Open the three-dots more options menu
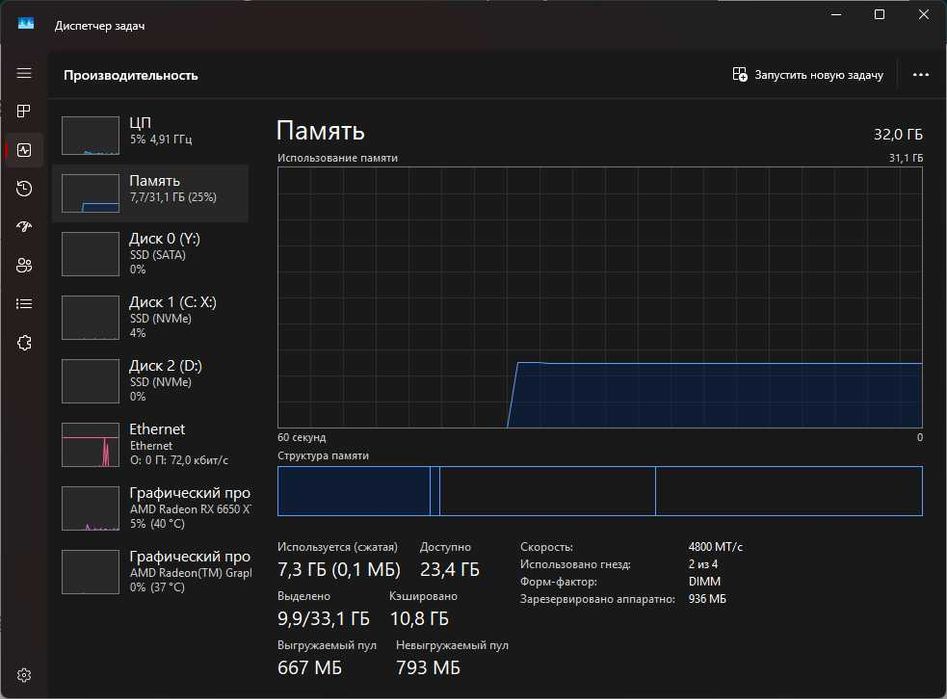The height and width of the screenshot is (699, 947). click(x=920, y=75)
